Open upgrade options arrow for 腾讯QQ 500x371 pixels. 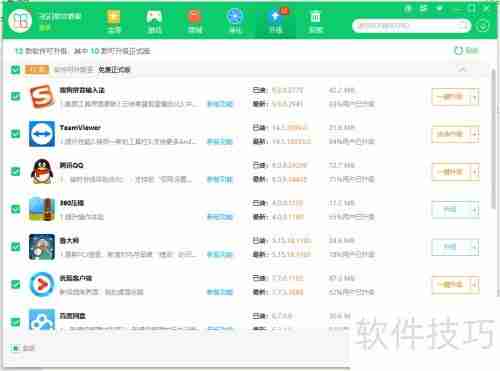[x=474, y=172]
